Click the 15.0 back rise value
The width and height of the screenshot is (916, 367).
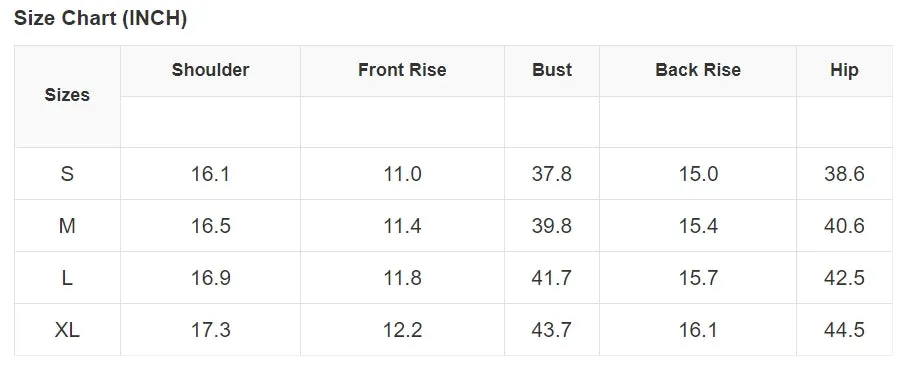[698, 174]
